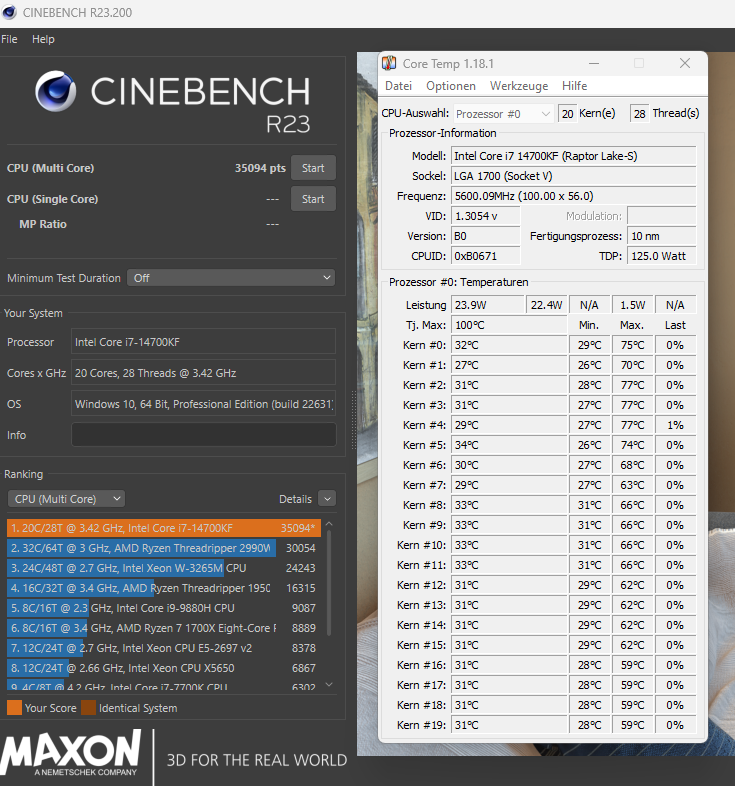Click the ranking list scrollbar thumb
Viewport: 735px width, 786px height.
pyautogui.click(x=329, y=583)
